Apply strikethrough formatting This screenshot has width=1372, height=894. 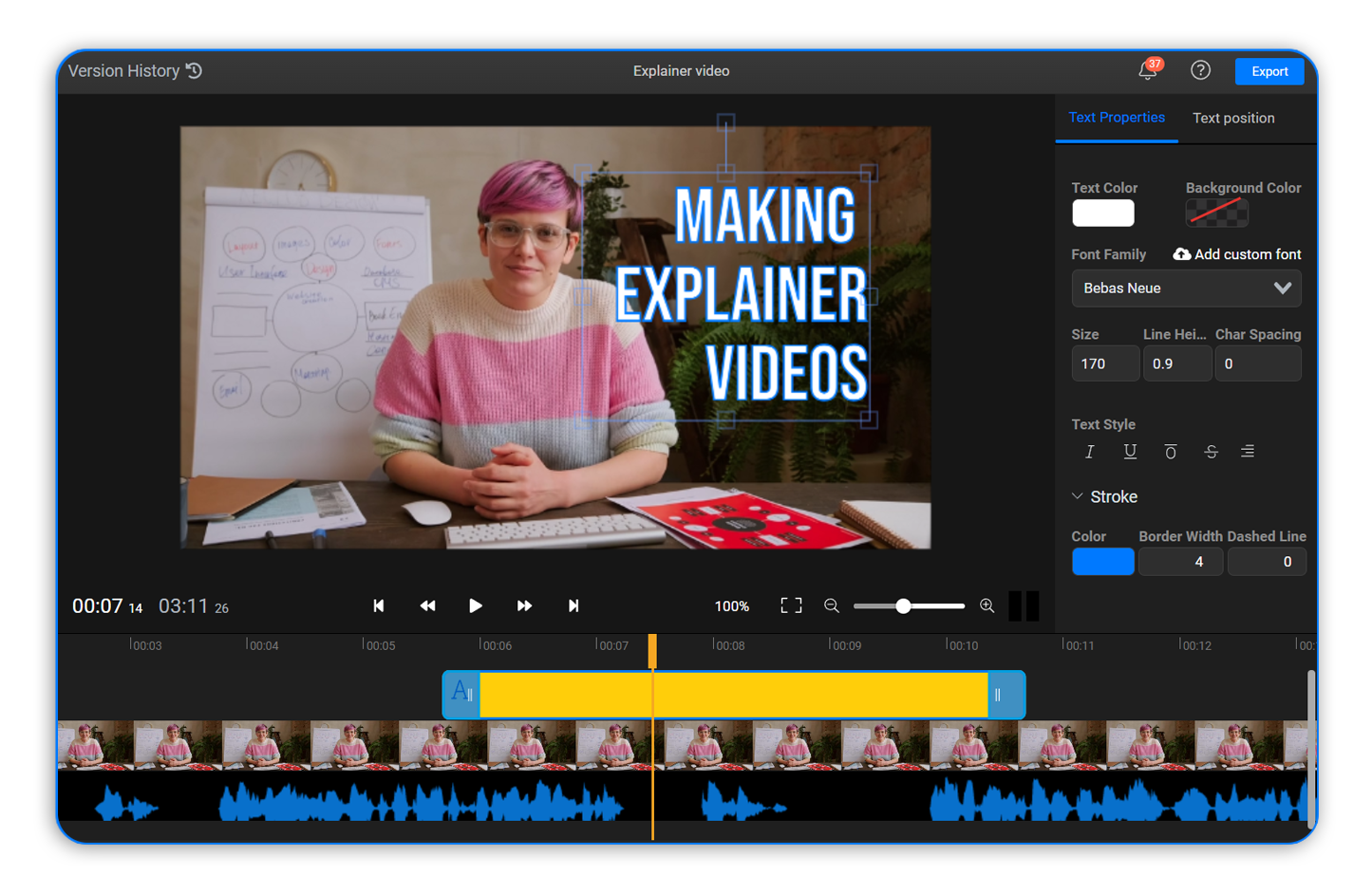[1211, 452]
